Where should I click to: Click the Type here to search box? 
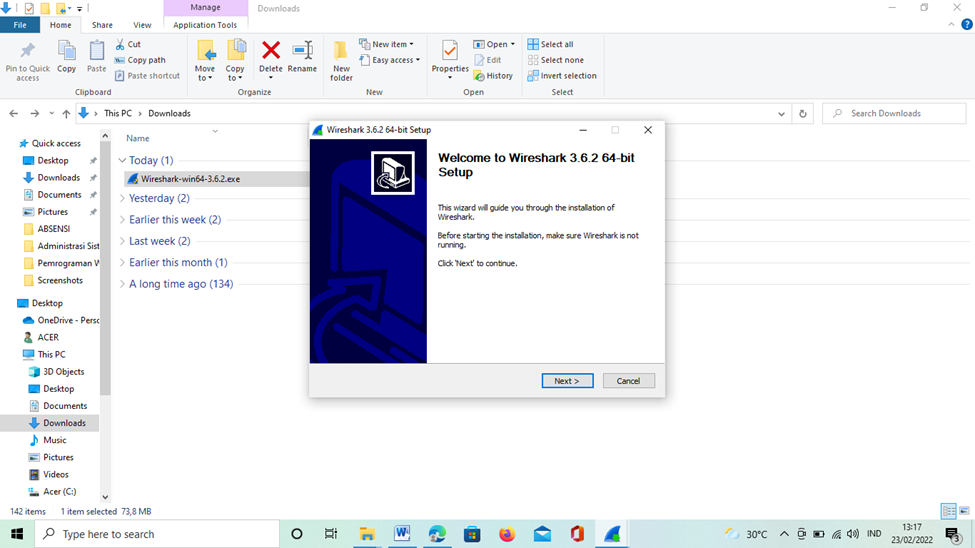coord(157,534)
